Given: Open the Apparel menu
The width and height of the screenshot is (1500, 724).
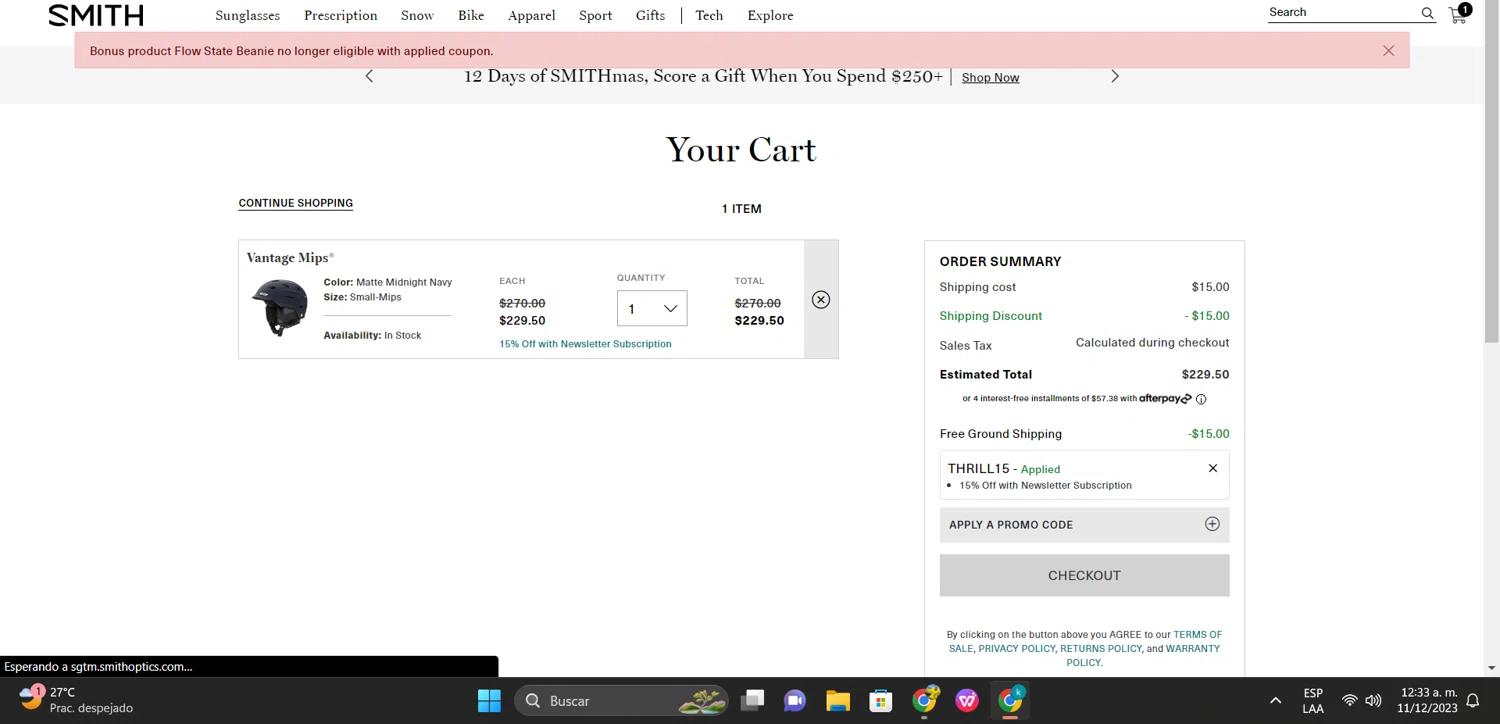Looking at the screenshot, I should point(532,15).
